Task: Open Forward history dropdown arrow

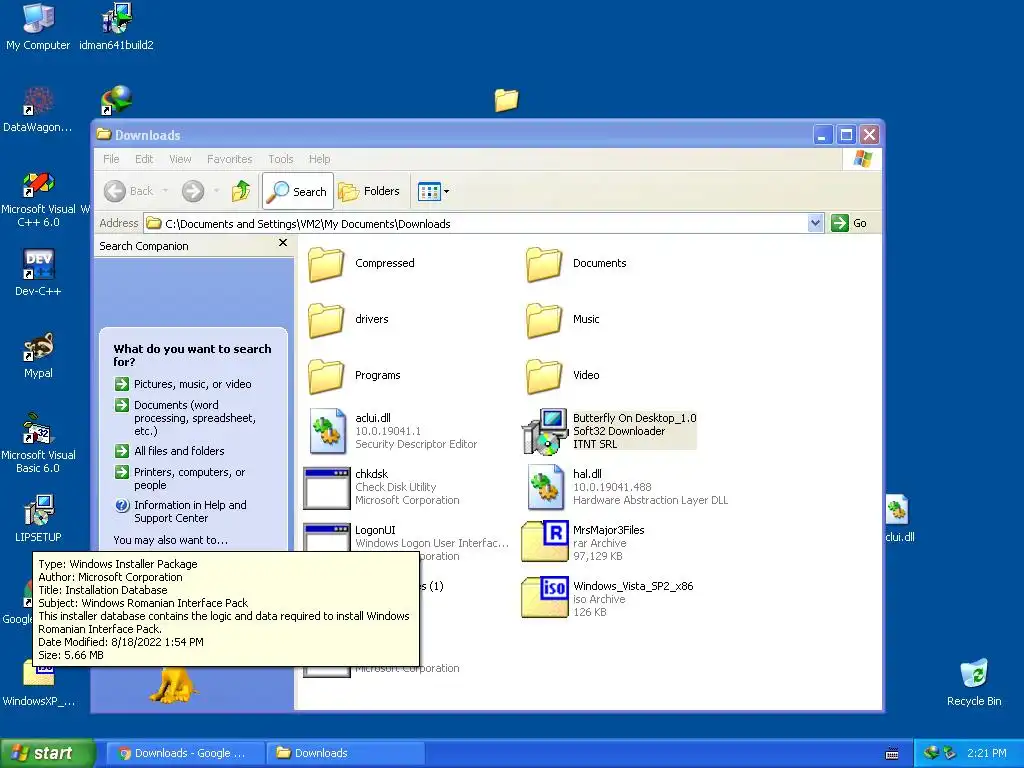Action: point(216,191)
